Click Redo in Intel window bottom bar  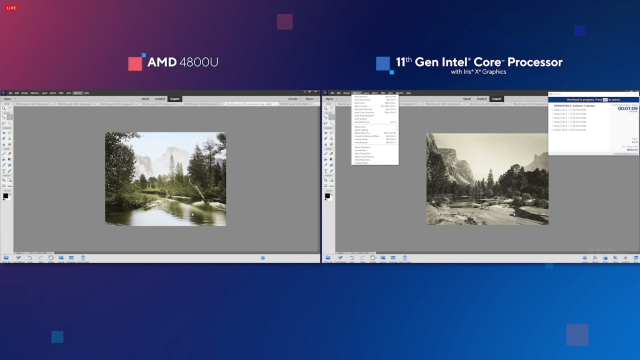pyautogui.click(x=362, y=258)
